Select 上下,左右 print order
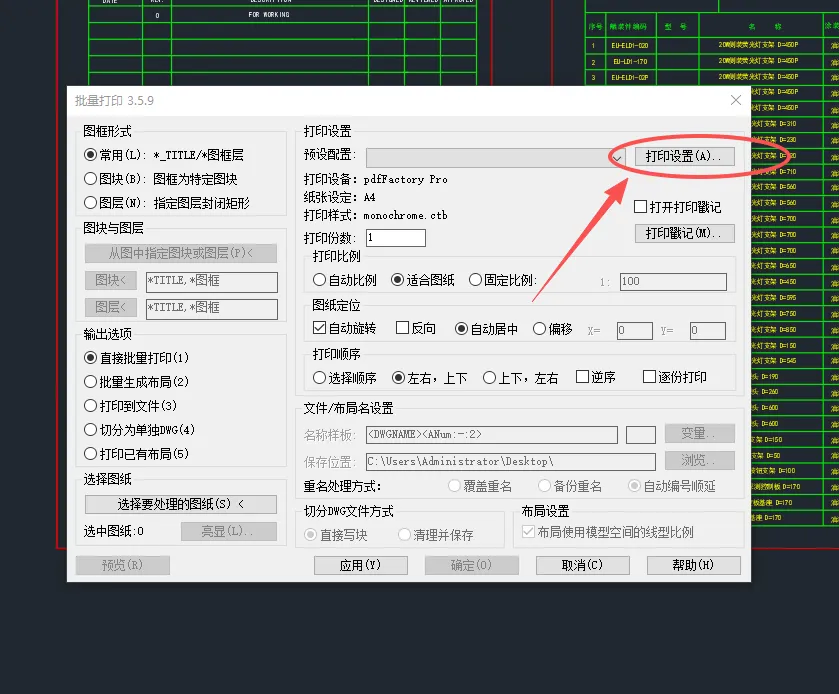This screenshot has width=839, height=694. [489, 378]
